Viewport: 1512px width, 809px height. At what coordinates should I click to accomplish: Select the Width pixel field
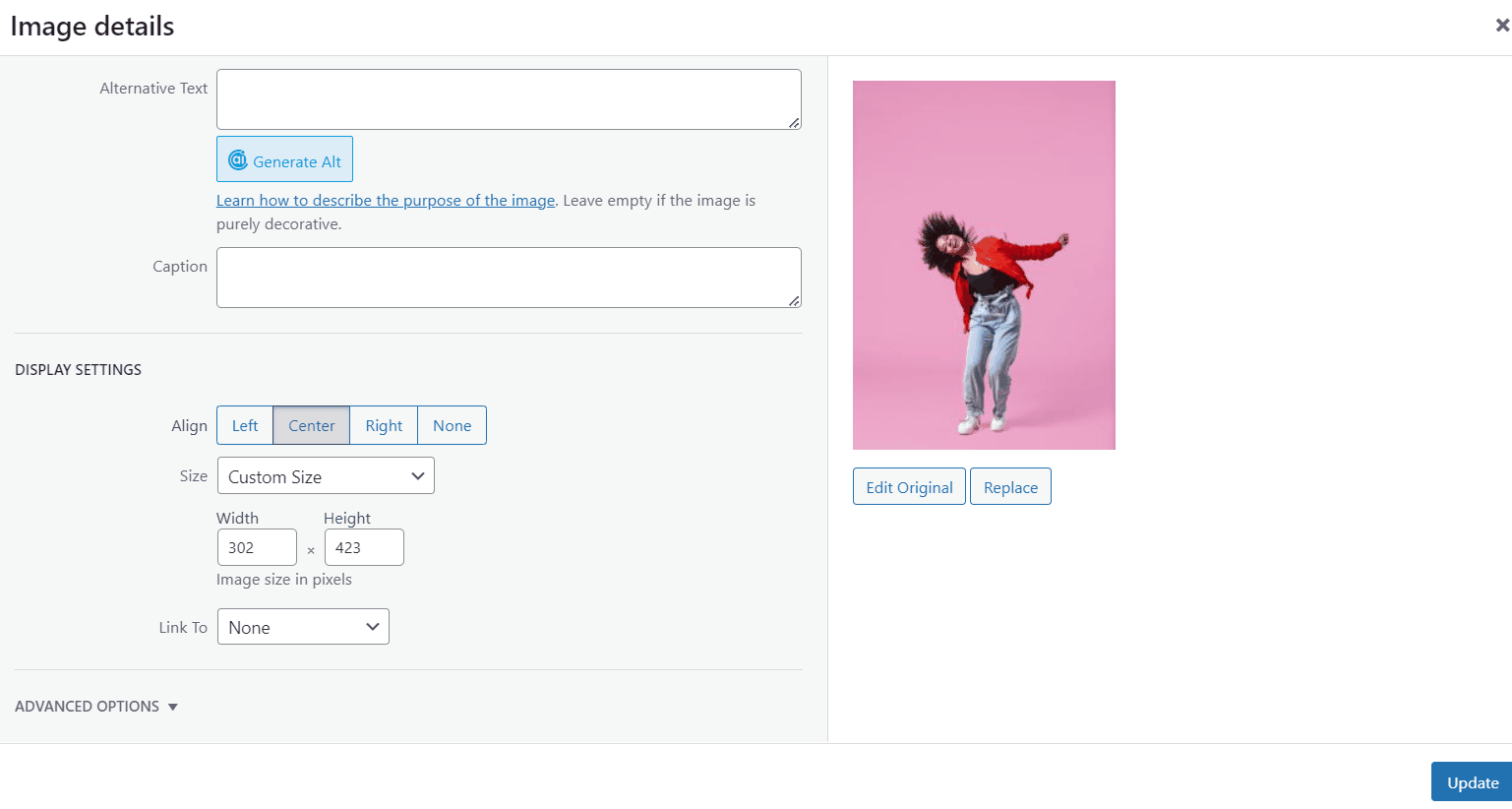pyautogui.click(x=257, y=547)
